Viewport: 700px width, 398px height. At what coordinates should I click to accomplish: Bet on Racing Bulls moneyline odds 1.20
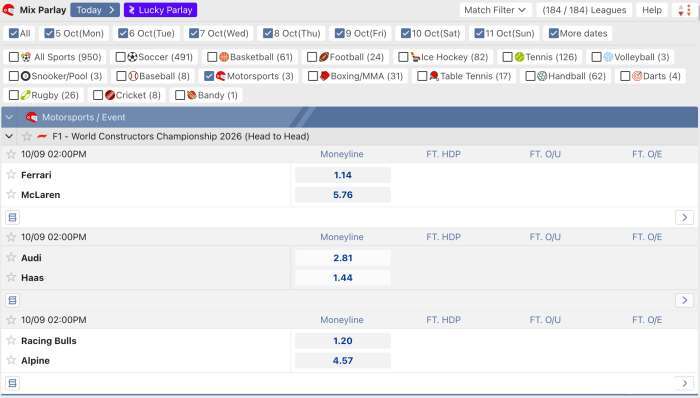343,341
